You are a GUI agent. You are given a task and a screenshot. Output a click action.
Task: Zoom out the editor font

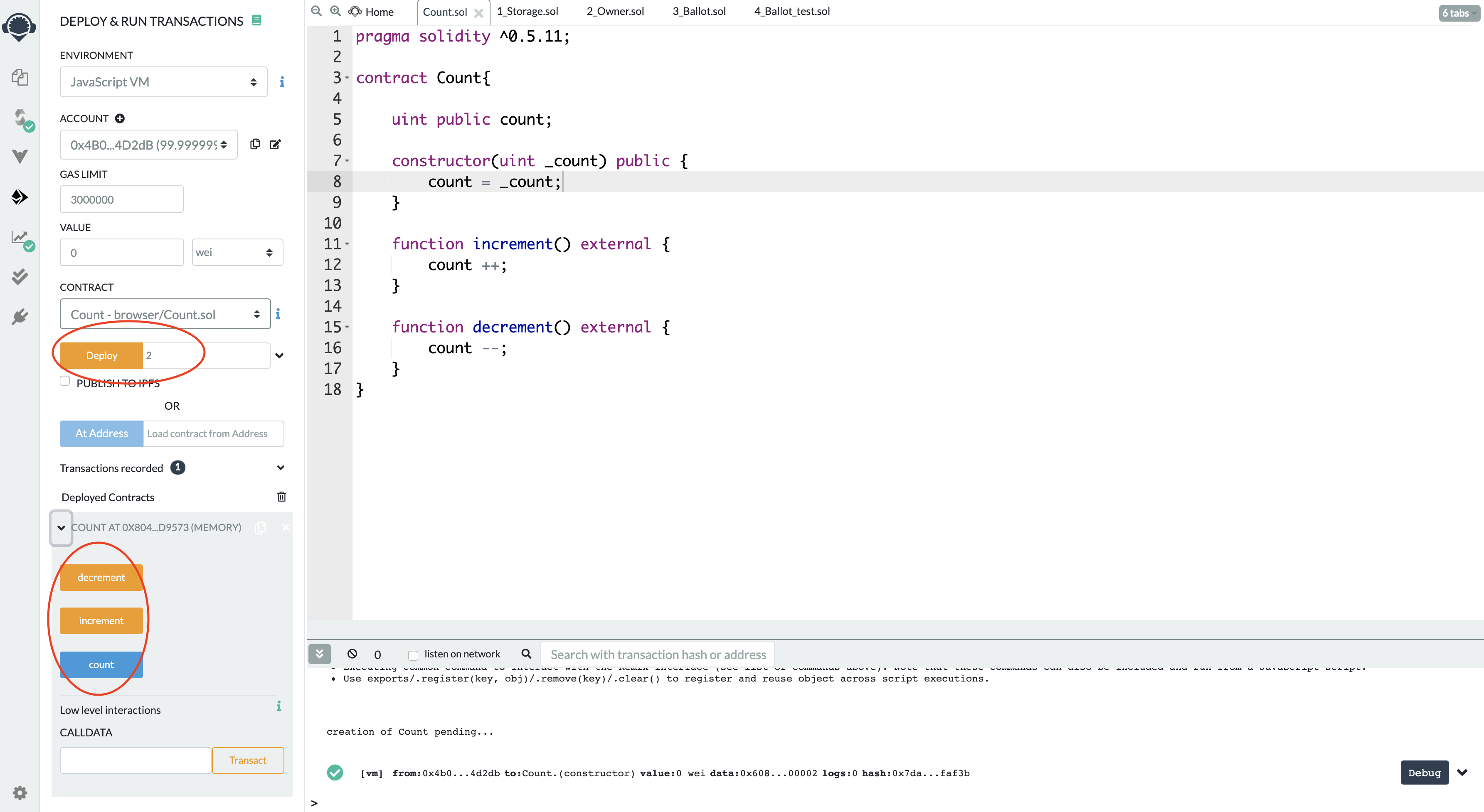(x=316, y=11)
